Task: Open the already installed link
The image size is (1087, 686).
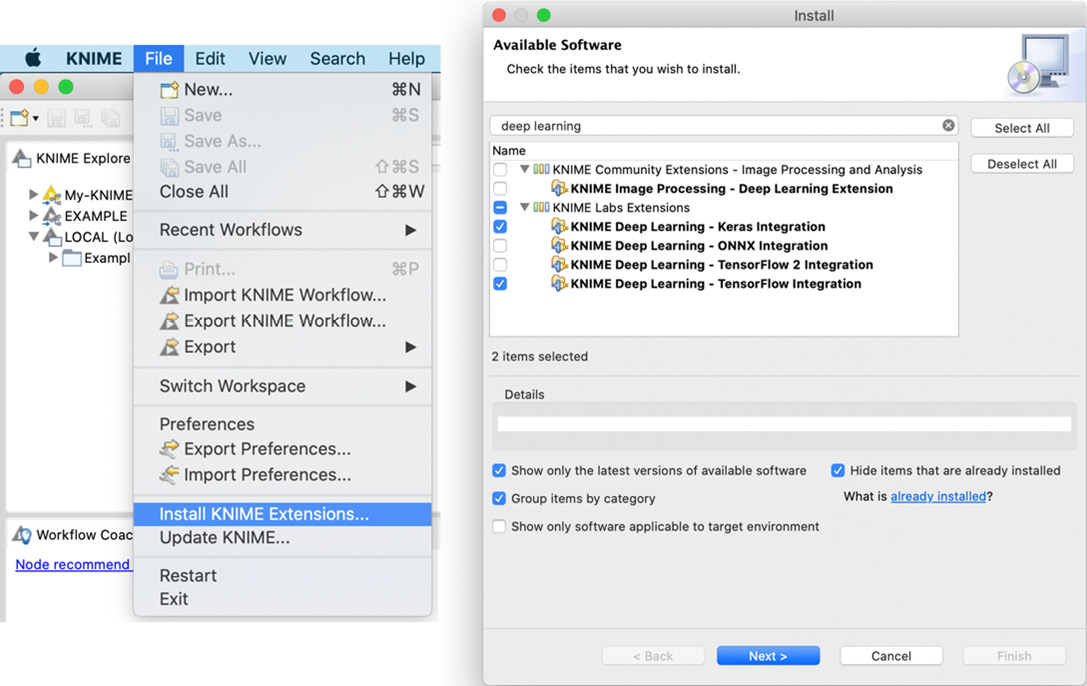Action: (938, 496)
